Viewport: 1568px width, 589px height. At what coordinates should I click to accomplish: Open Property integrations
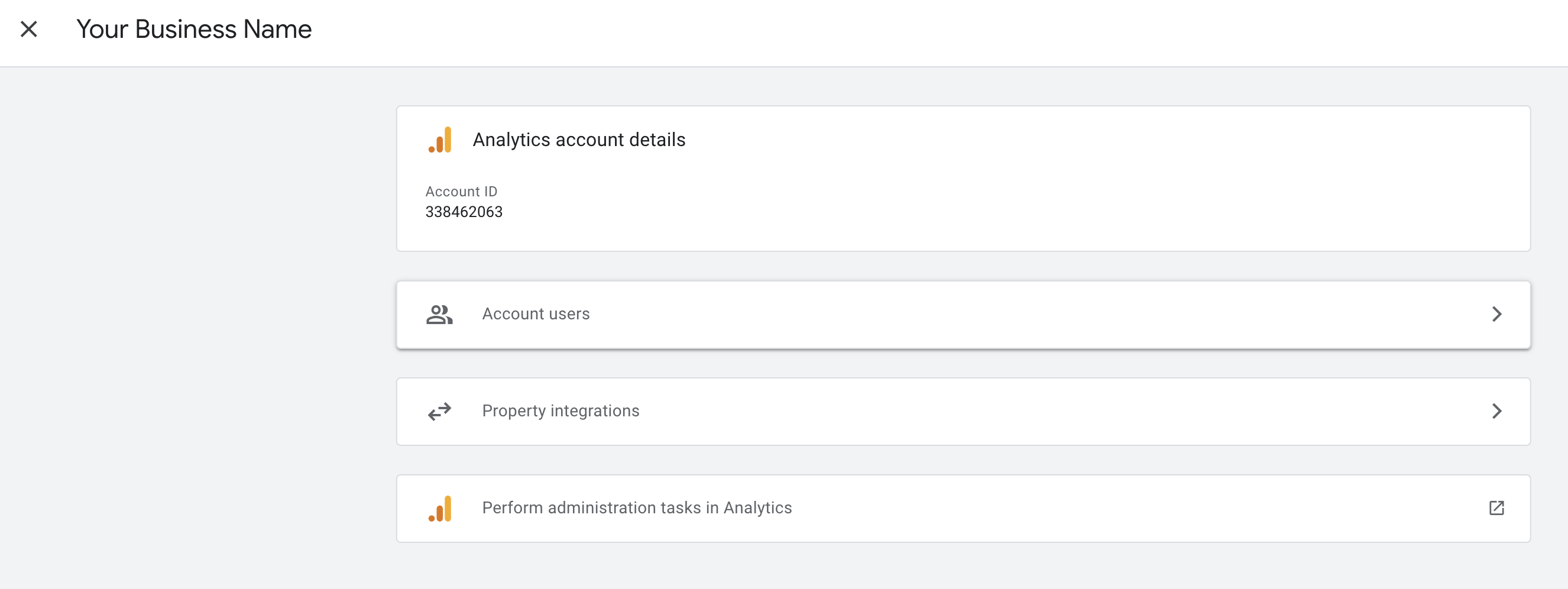pos(963,411)
